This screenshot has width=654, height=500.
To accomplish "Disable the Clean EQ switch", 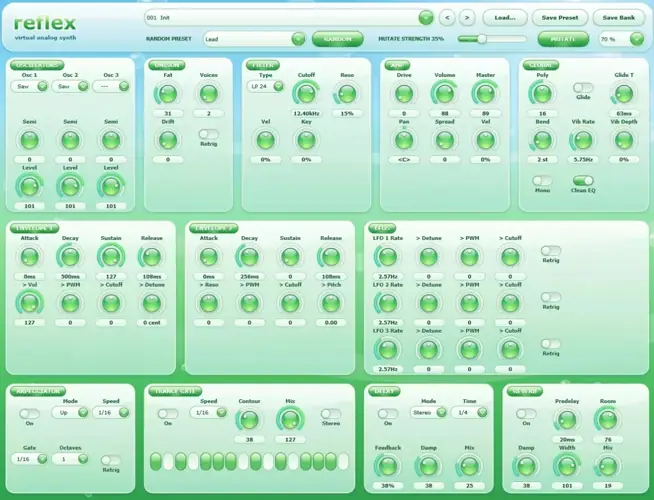I will tap(583, 181).
